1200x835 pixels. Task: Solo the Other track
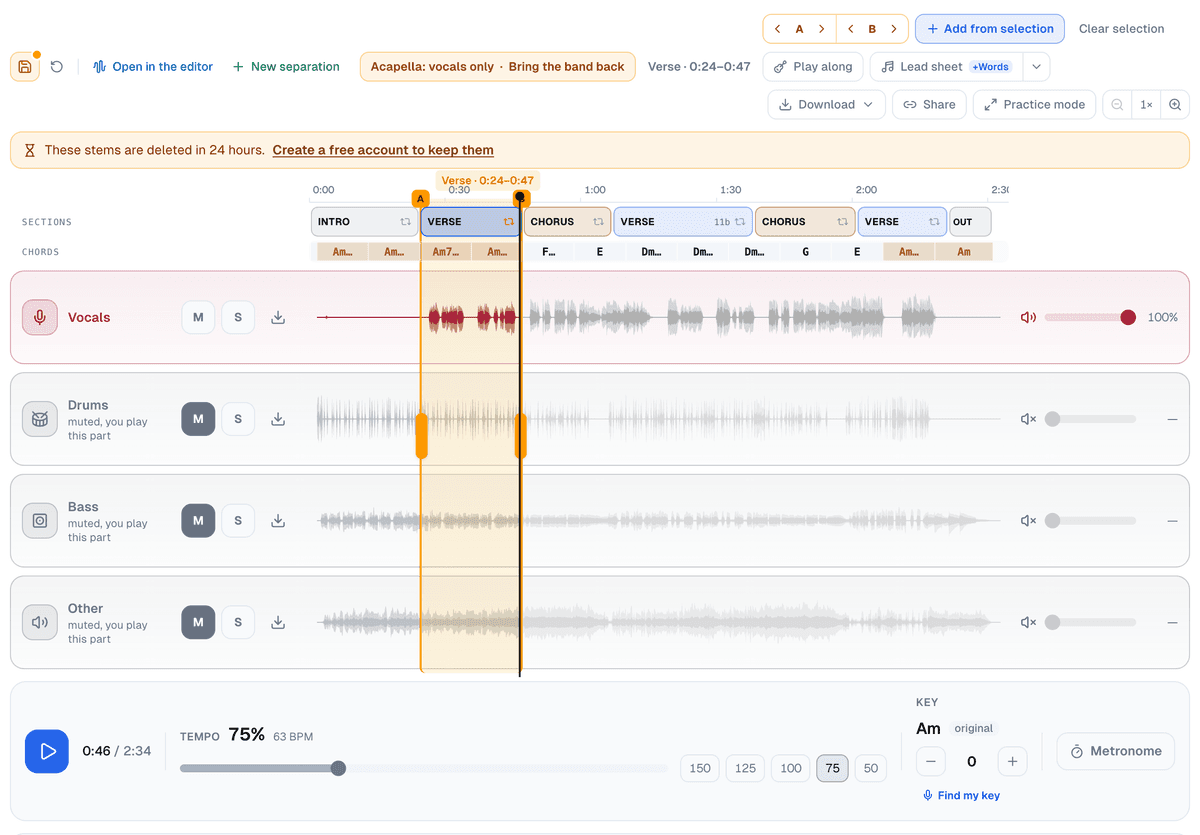click(x=238, y=622)
